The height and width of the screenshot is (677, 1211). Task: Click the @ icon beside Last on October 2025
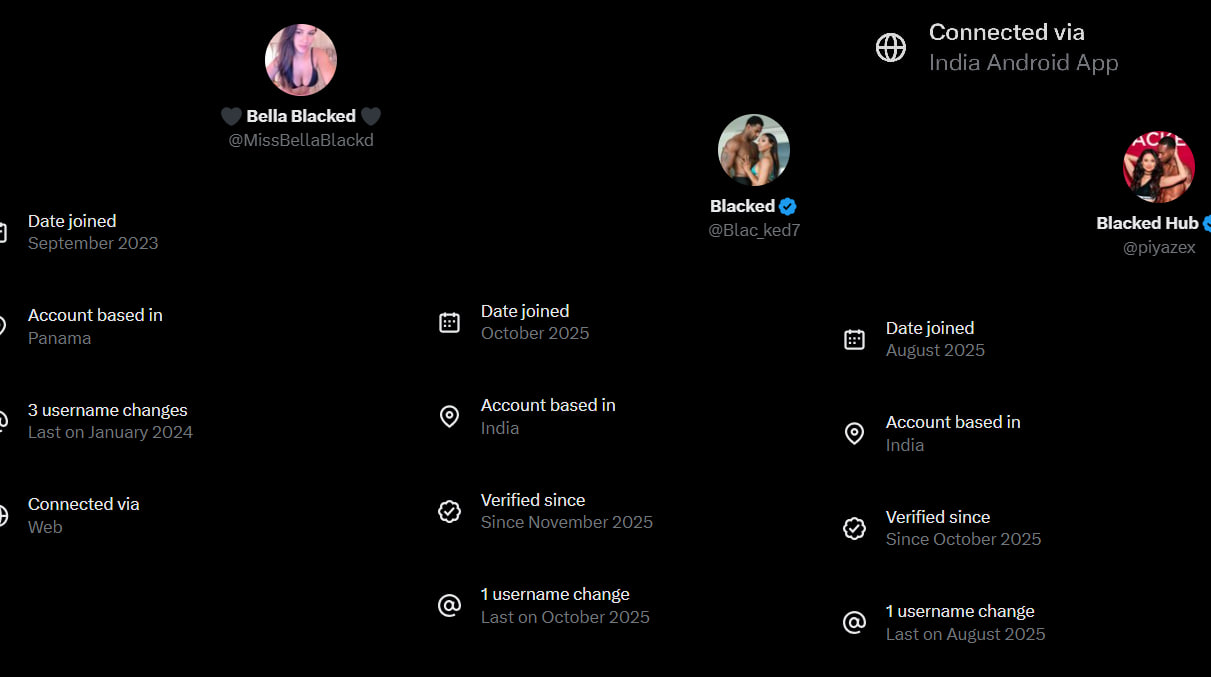point(450,605)
